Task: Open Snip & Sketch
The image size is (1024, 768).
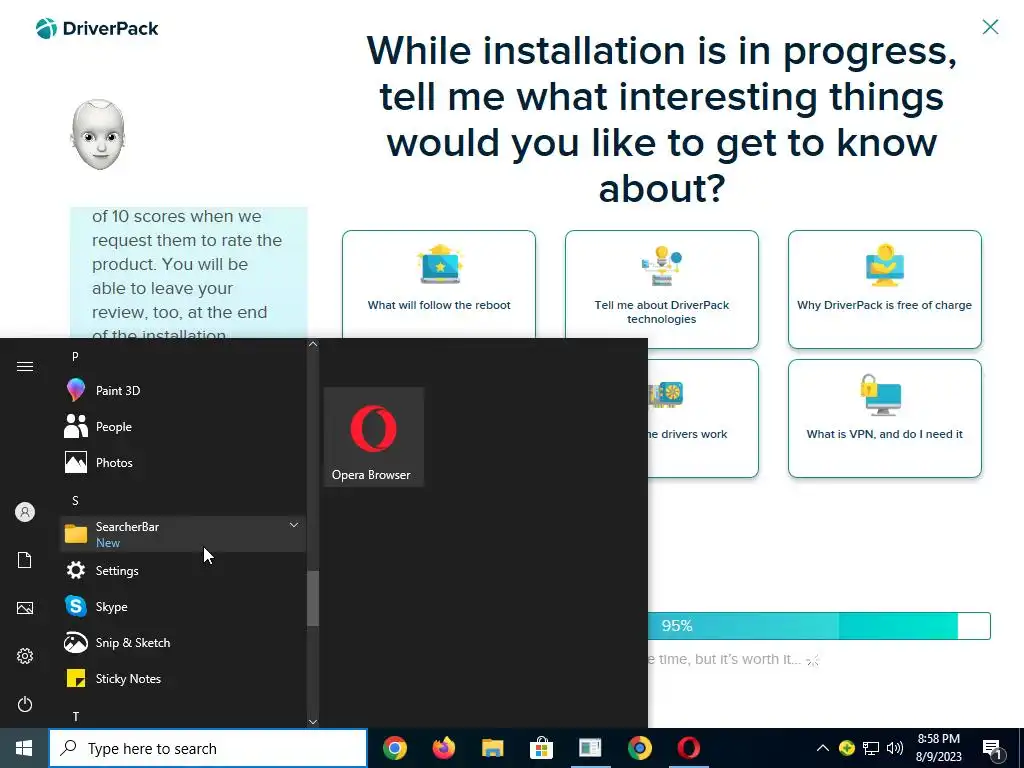Action: pos(183,643)
